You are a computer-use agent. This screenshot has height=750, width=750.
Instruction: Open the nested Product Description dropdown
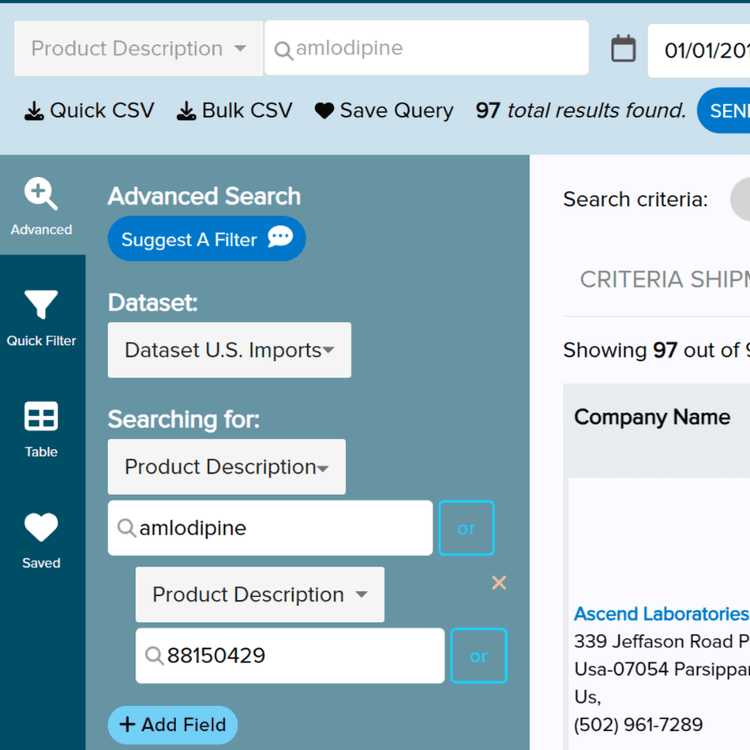[x=260, y=595]
